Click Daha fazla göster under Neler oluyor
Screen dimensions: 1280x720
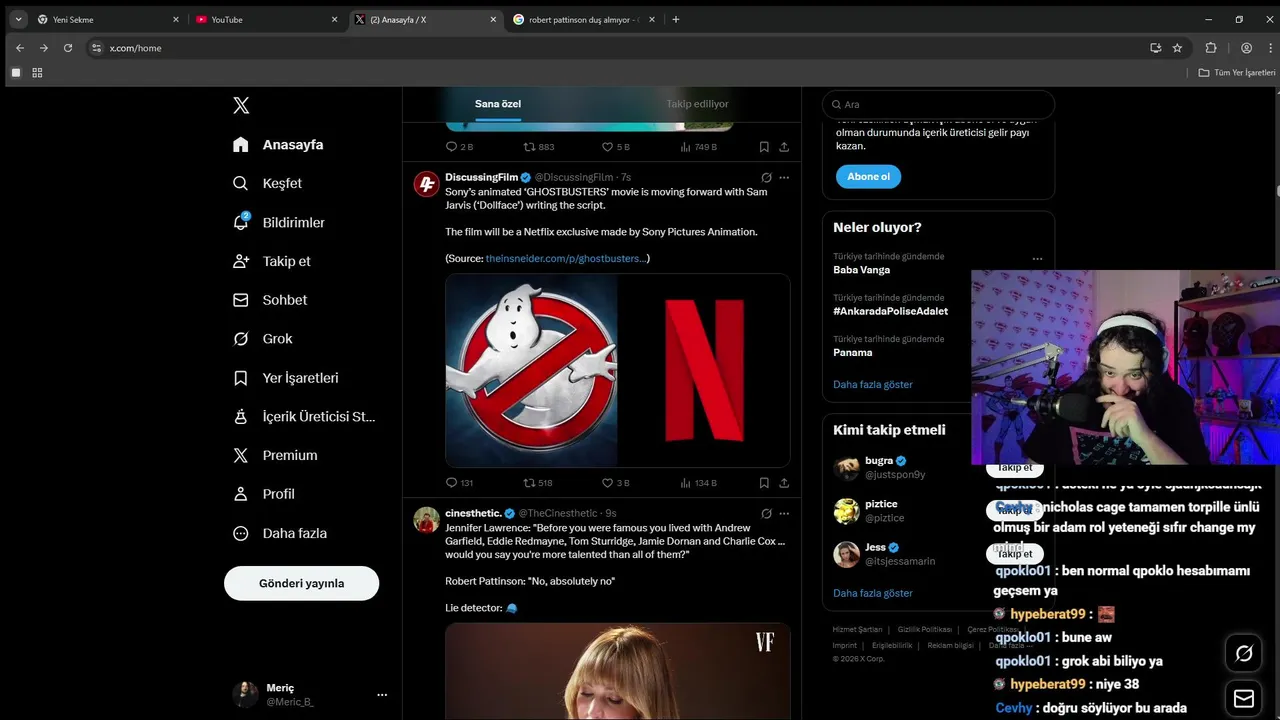click(873, 384)
